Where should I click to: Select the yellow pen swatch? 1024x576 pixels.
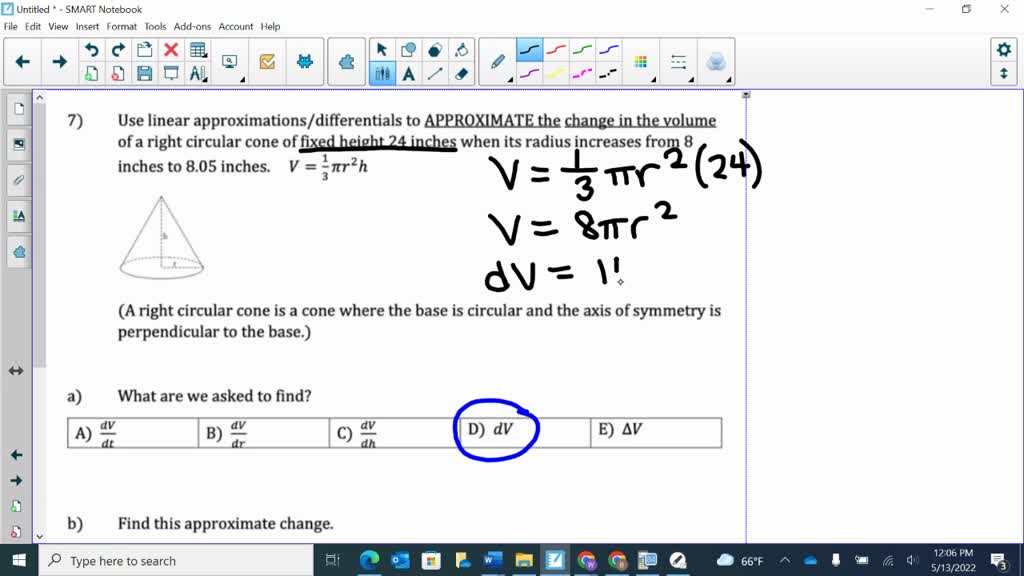coord(554,71)
